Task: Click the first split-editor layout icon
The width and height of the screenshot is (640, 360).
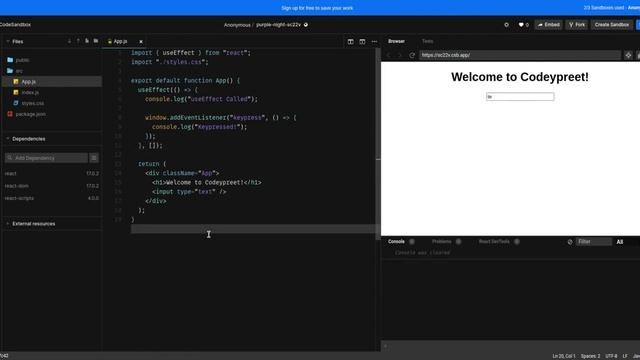Action: (x=351, y=42)
